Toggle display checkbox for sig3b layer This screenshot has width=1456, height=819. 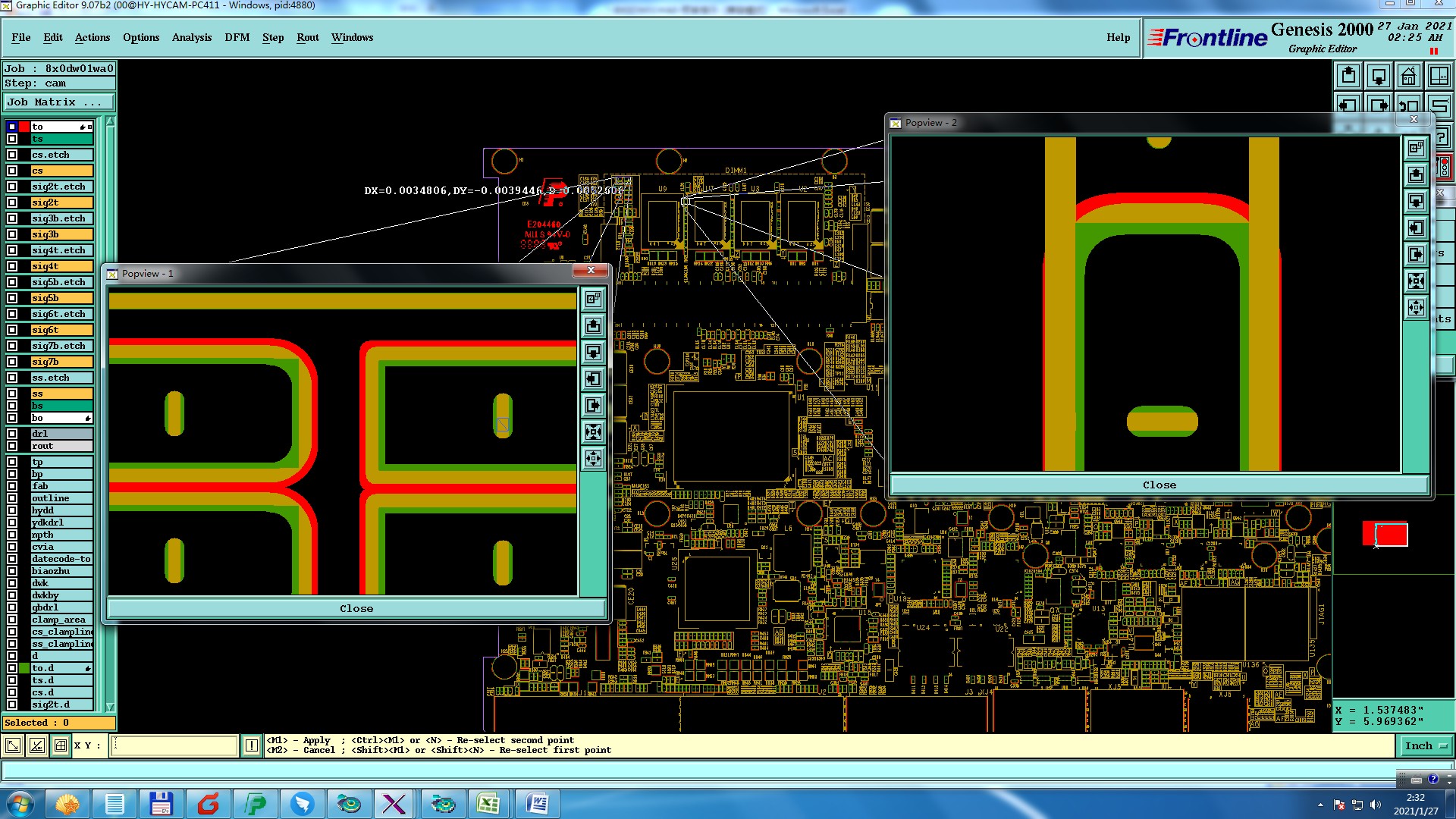click(x=12, y=234)
